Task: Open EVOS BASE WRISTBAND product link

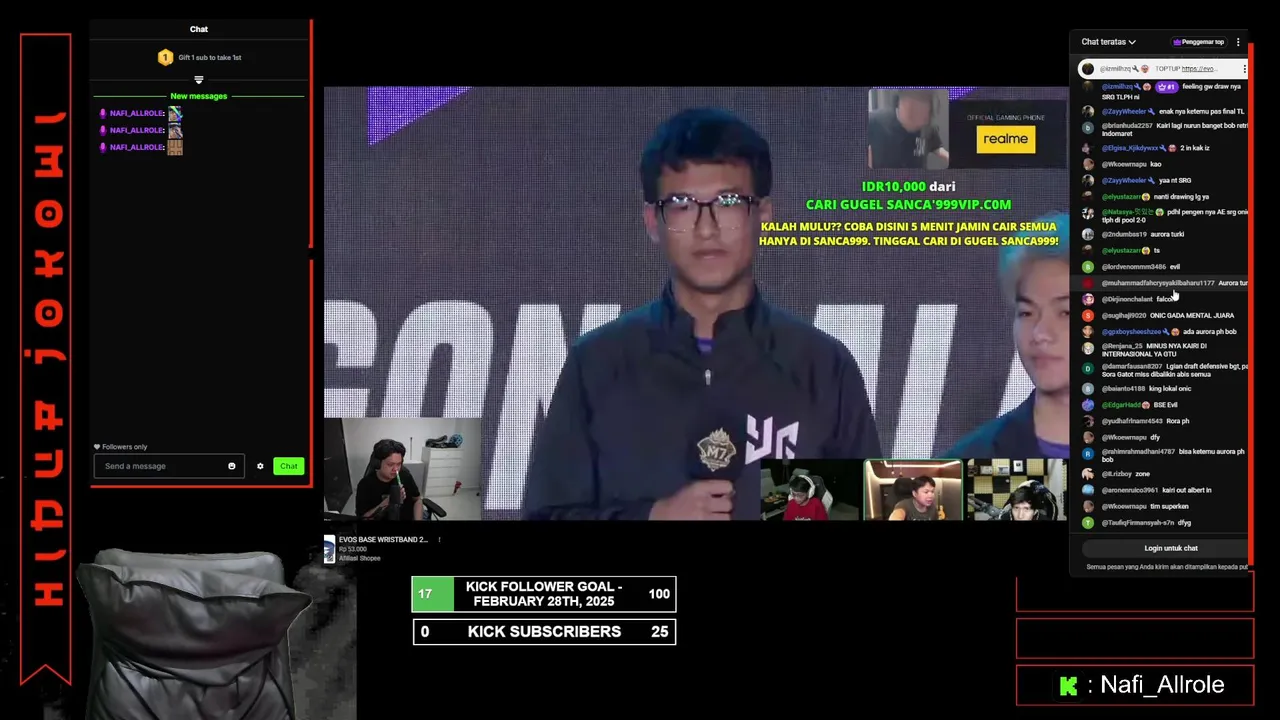Action: point(383,540)
